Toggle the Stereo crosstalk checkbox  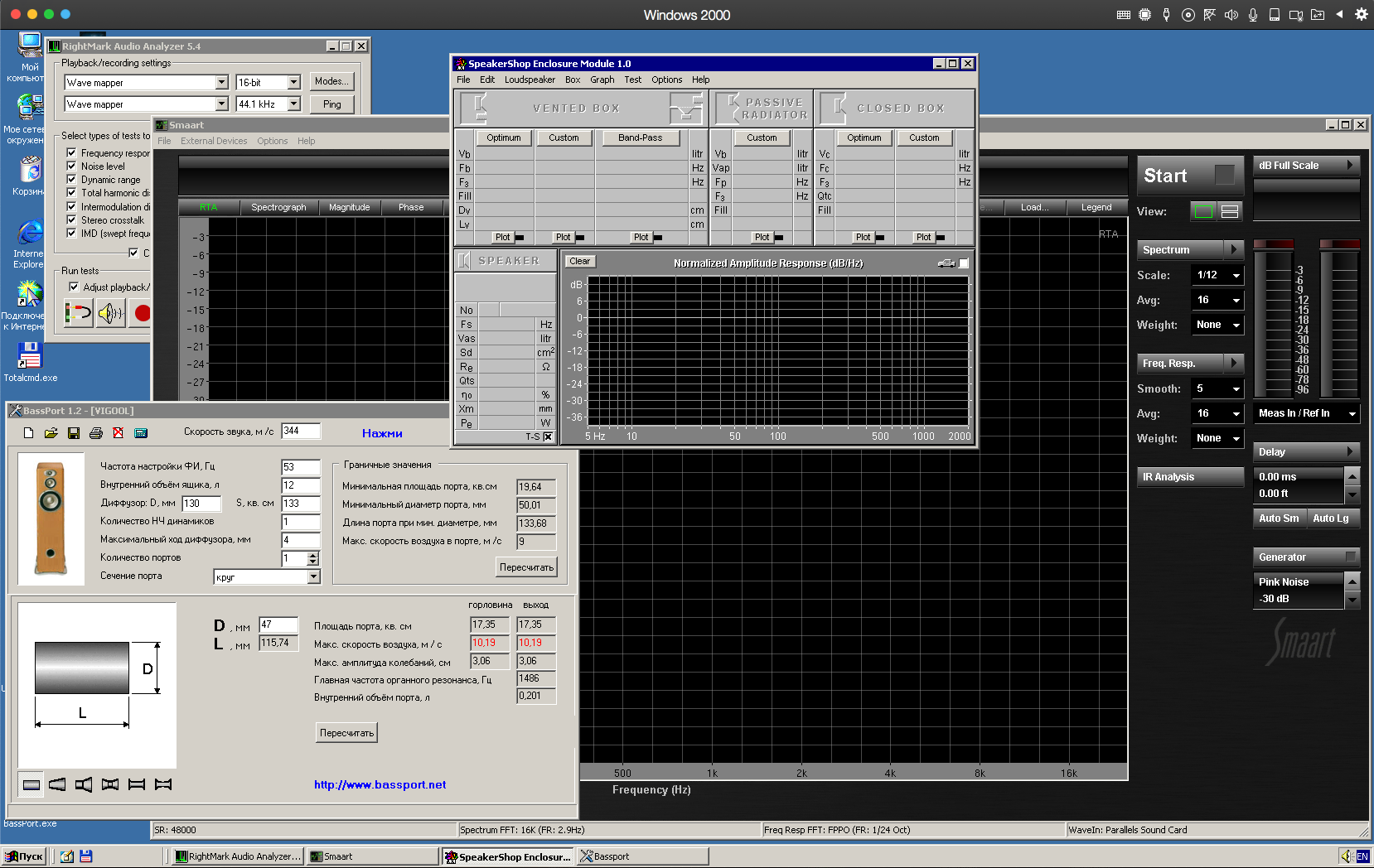pyautogui.click(x=71, y=219)
